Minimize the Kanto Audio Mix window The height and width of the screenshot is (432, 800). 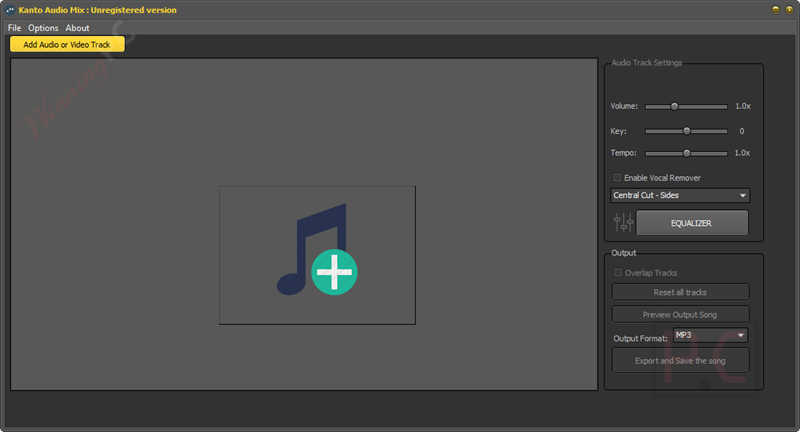776,10
